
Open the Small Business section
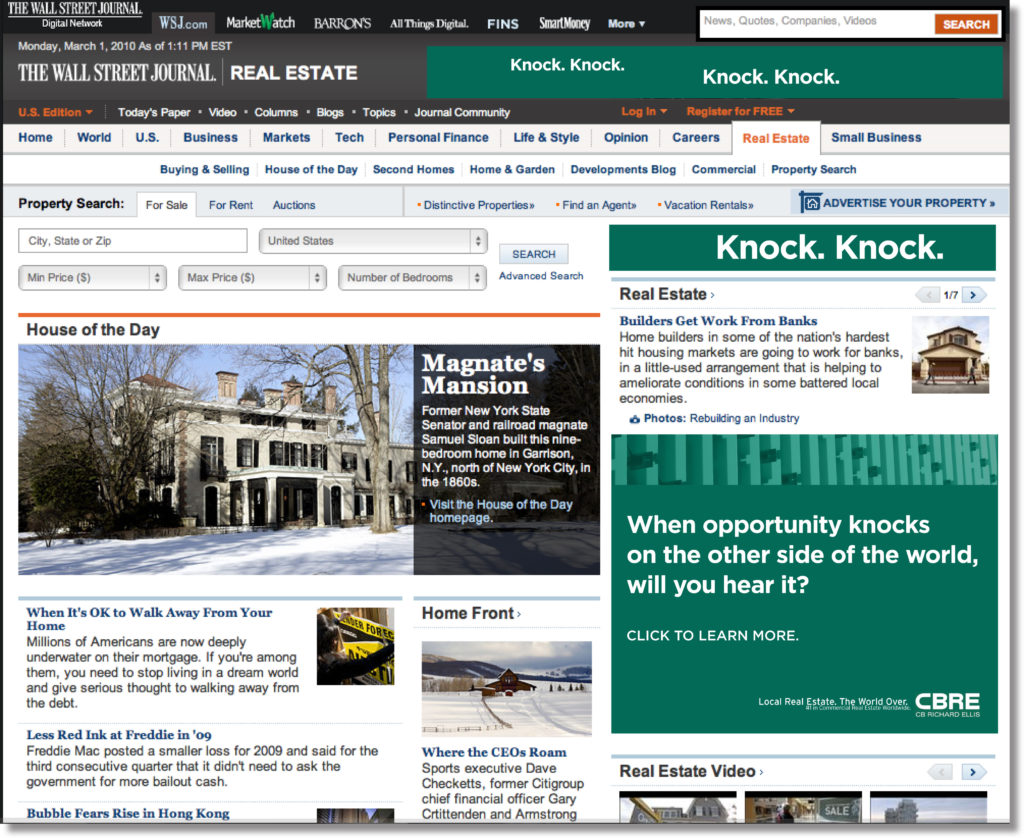tap(876, 138)
